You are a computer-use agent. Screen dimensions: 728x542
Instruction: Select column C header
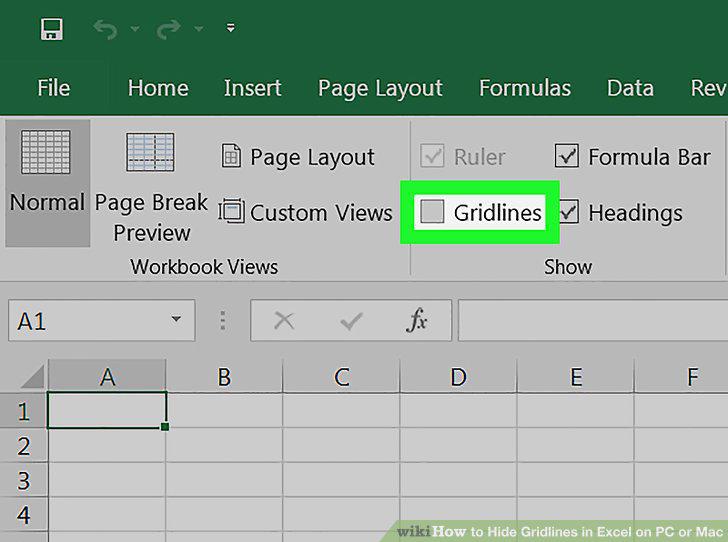click(x=341, y=376)
